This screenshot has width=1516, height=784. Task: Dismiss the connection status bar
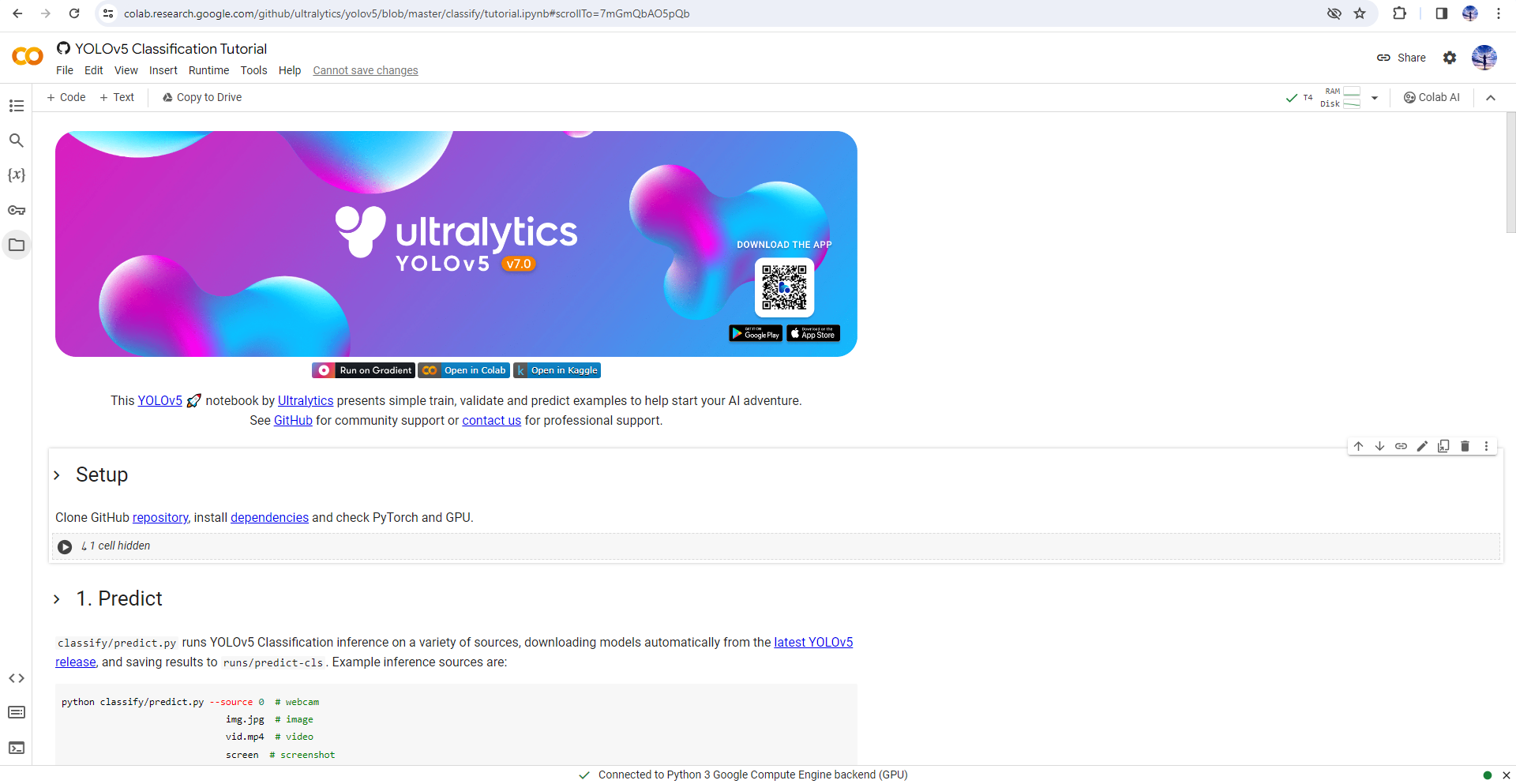[x=1507, y=775]
